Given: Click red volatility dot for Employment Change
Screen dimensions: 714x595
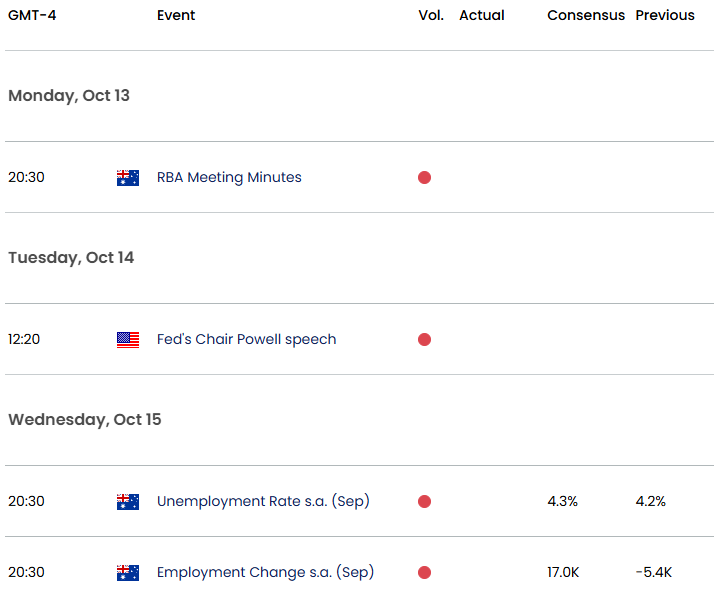Looking at the screenshot, I should 424,573.
